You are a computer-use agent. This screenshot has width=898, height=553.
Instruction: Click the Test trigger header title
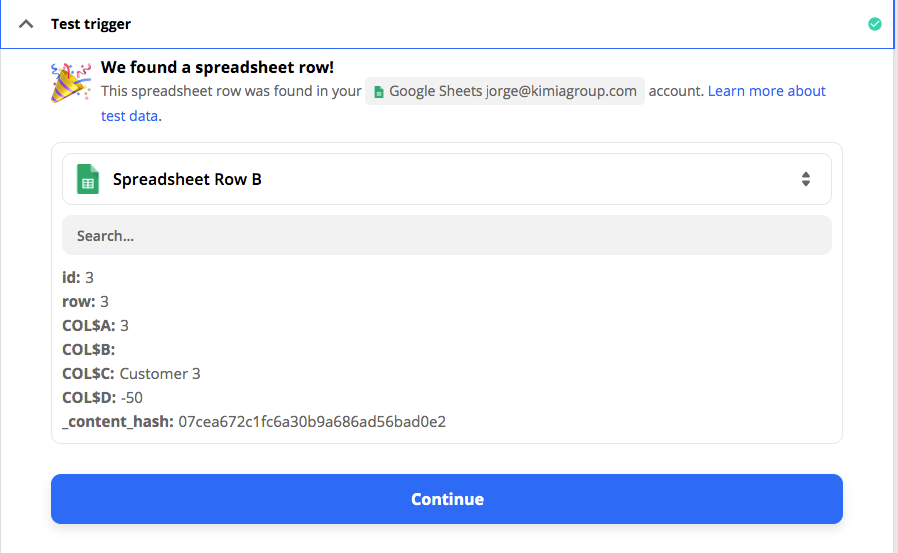(90, 24)
